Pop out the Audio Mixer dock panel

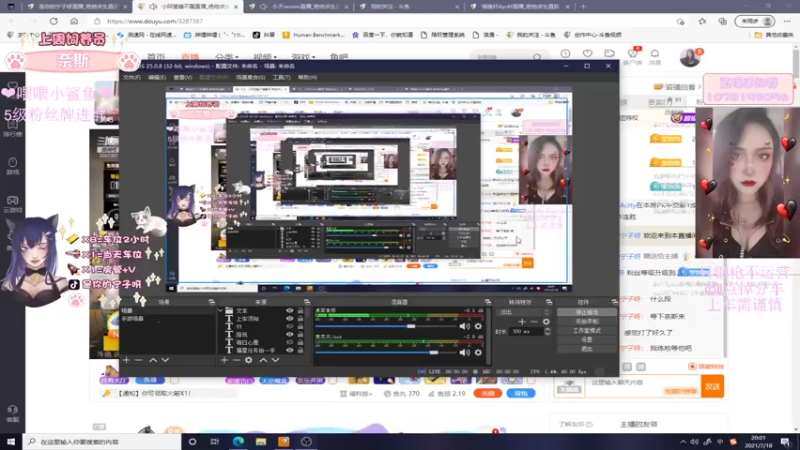[x=488, y=302]
